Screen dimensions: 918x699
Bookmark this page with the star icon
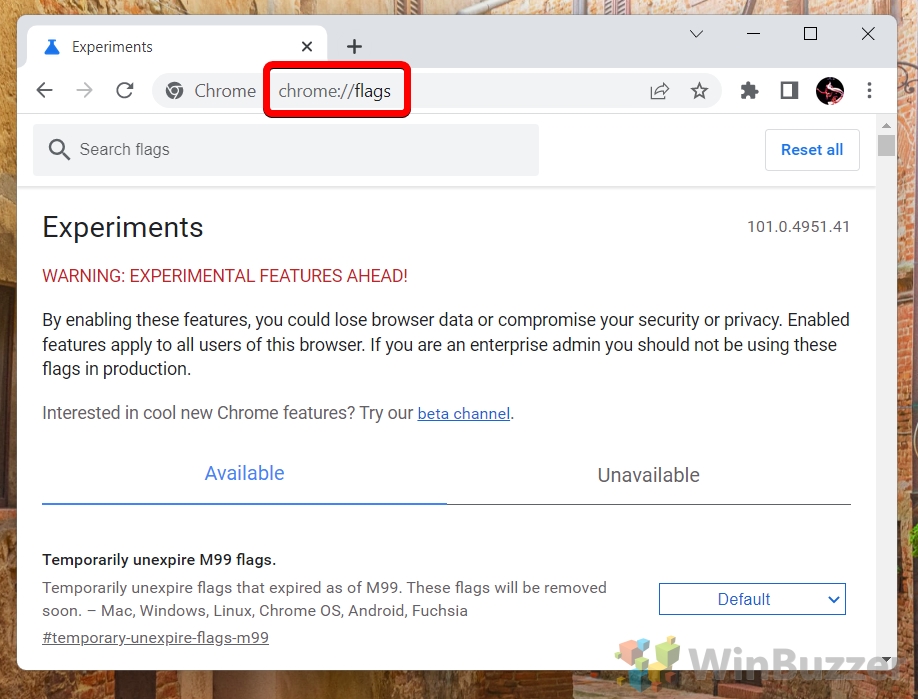(x=699, y=91)
